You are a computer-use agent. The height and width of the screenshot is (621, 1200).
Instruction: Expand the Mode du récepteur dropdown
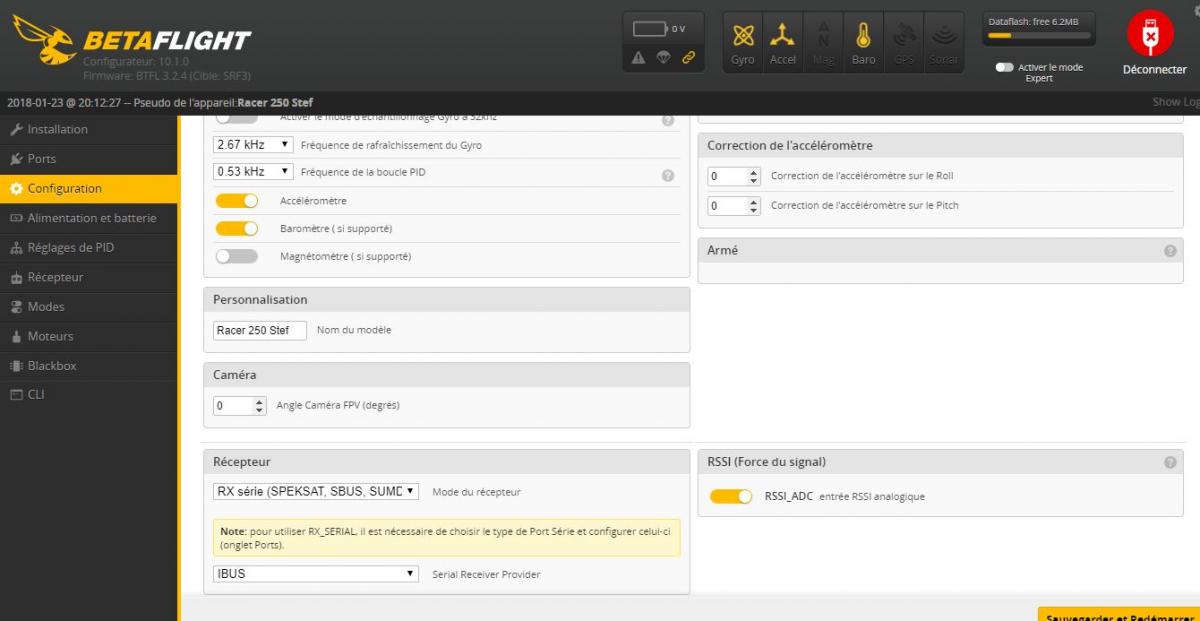tap(316, 492)
